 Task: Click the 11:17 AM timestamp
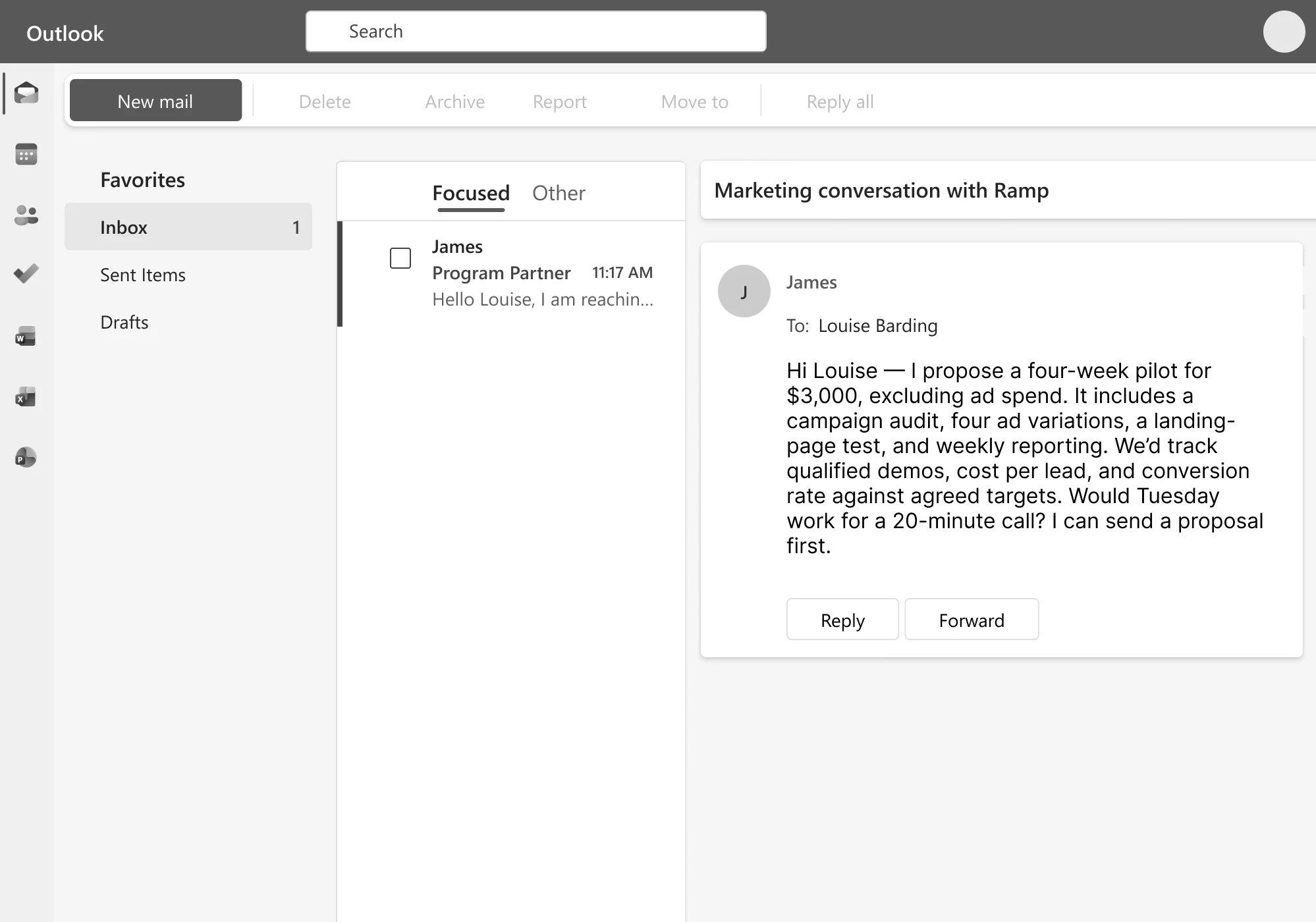(622, 273)
